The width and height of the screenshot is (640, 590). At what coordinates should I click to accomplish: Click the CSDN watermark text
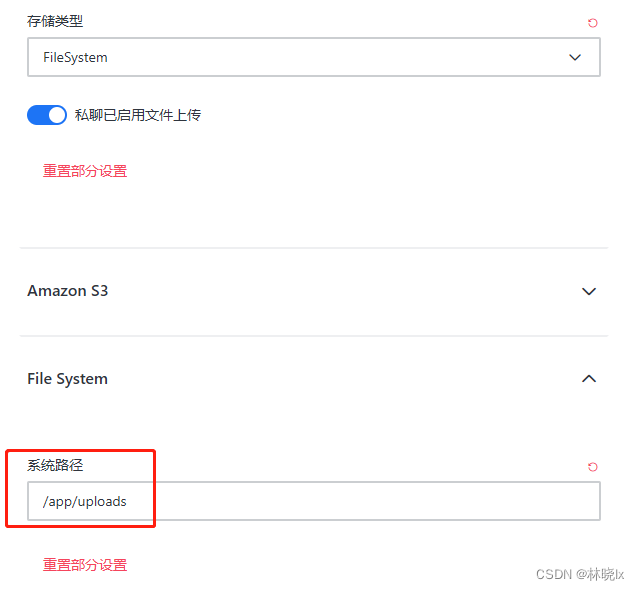(553, 574)
